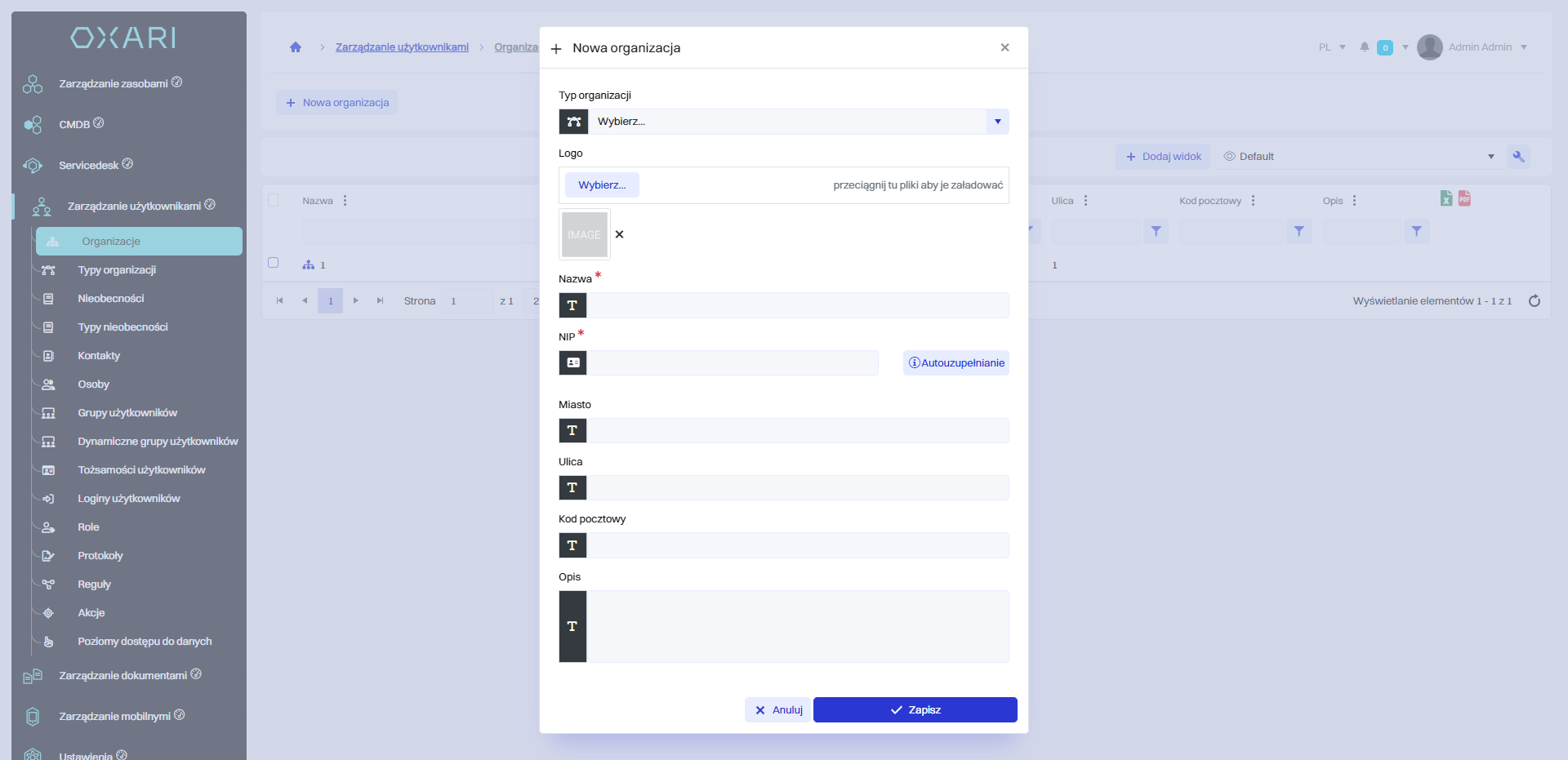Open Typy organizacji in sidebar

pos(117,270)
